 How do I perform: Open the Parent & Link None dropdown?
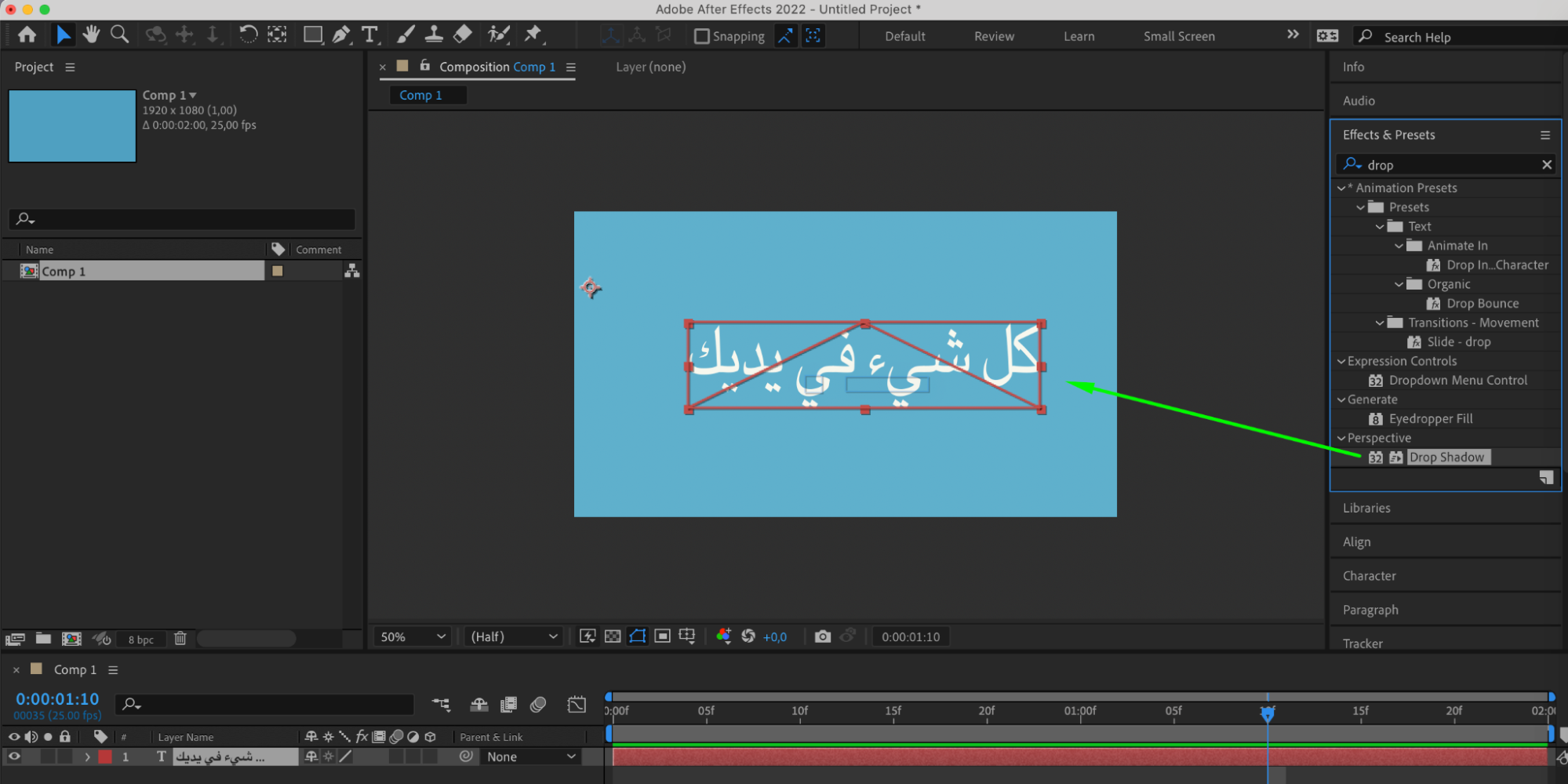tap(531, 757)
